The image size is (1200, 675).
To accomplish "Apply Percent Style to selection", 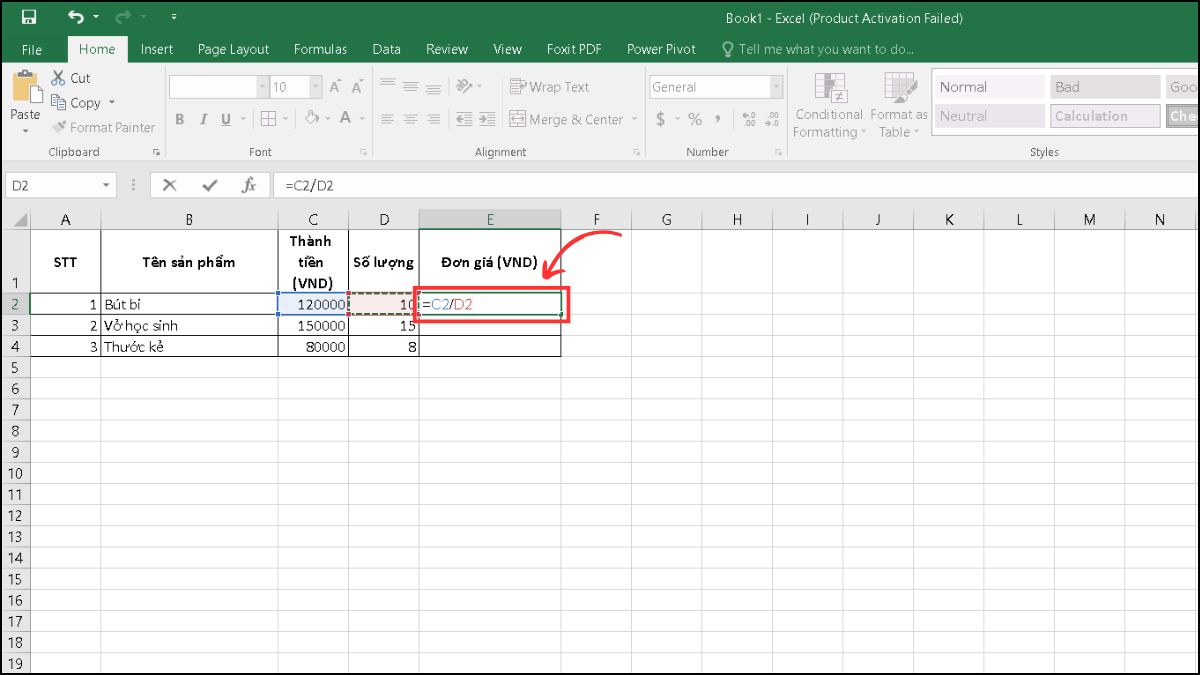I will tap(694, 118).
